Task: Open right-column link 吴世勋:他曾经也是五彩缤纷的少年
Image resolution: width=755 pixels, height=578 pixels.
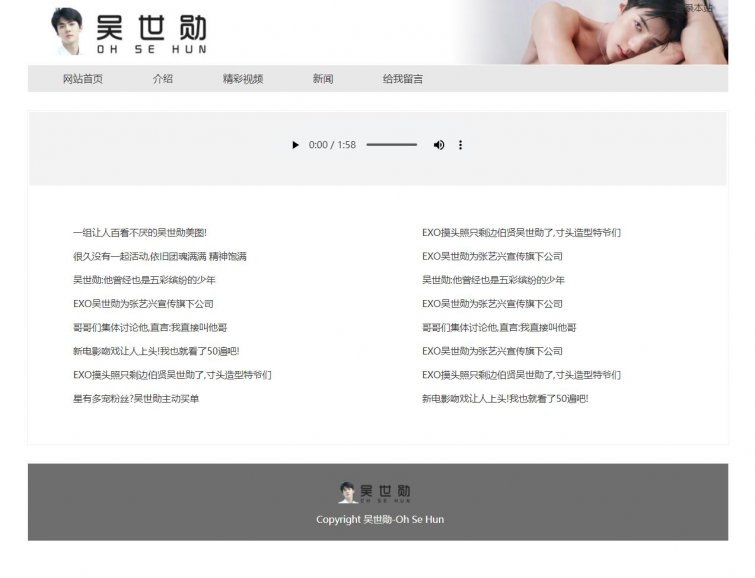Action: click(493, 280)
